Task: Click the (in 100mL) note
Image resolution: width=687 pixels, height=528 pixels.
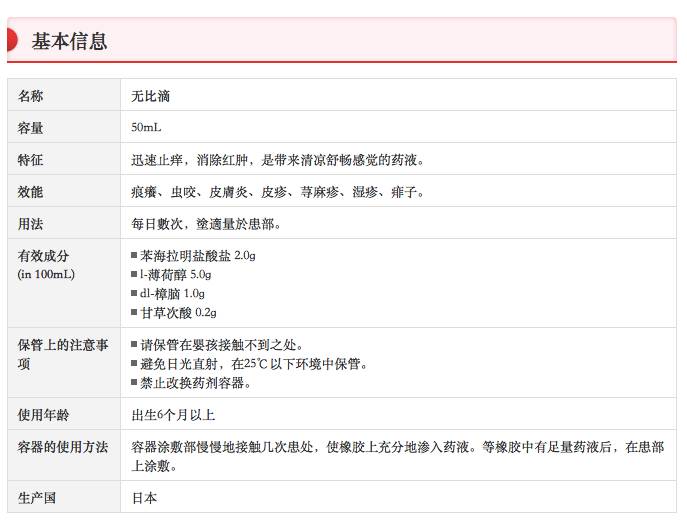Action: 46,274
